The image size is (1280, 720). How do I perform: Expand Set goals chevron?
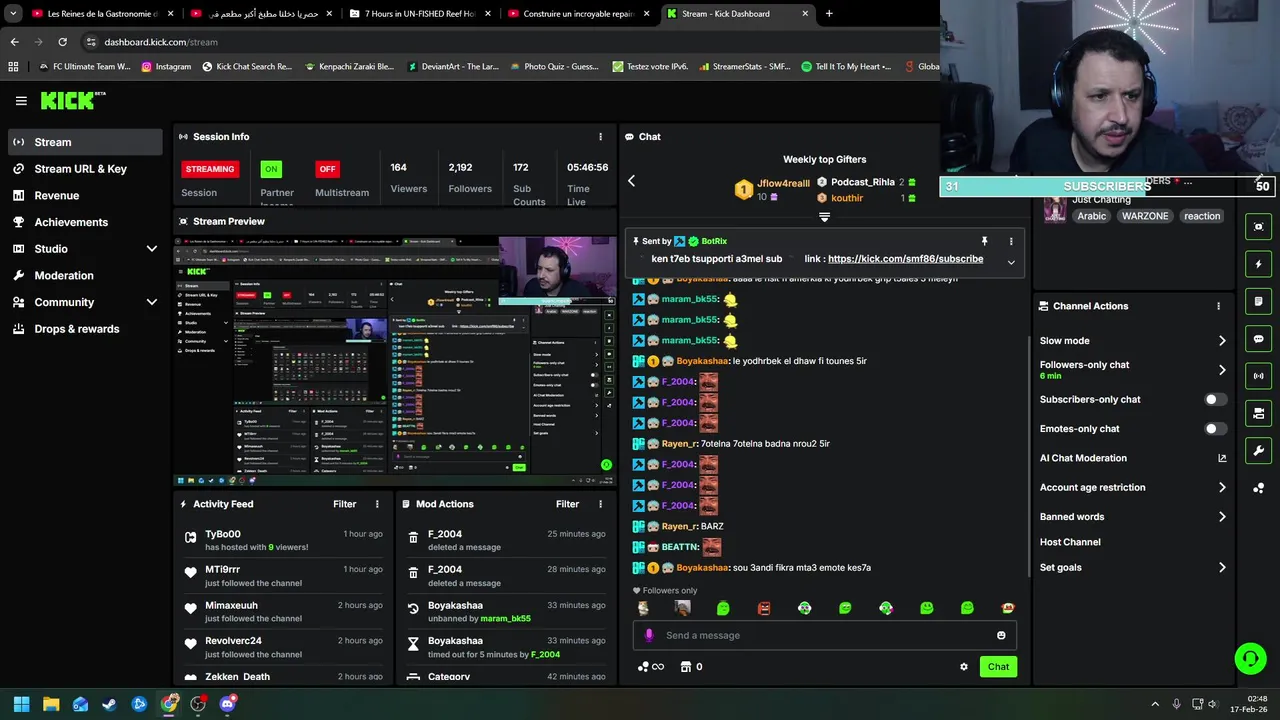(x=1222, y=567)
